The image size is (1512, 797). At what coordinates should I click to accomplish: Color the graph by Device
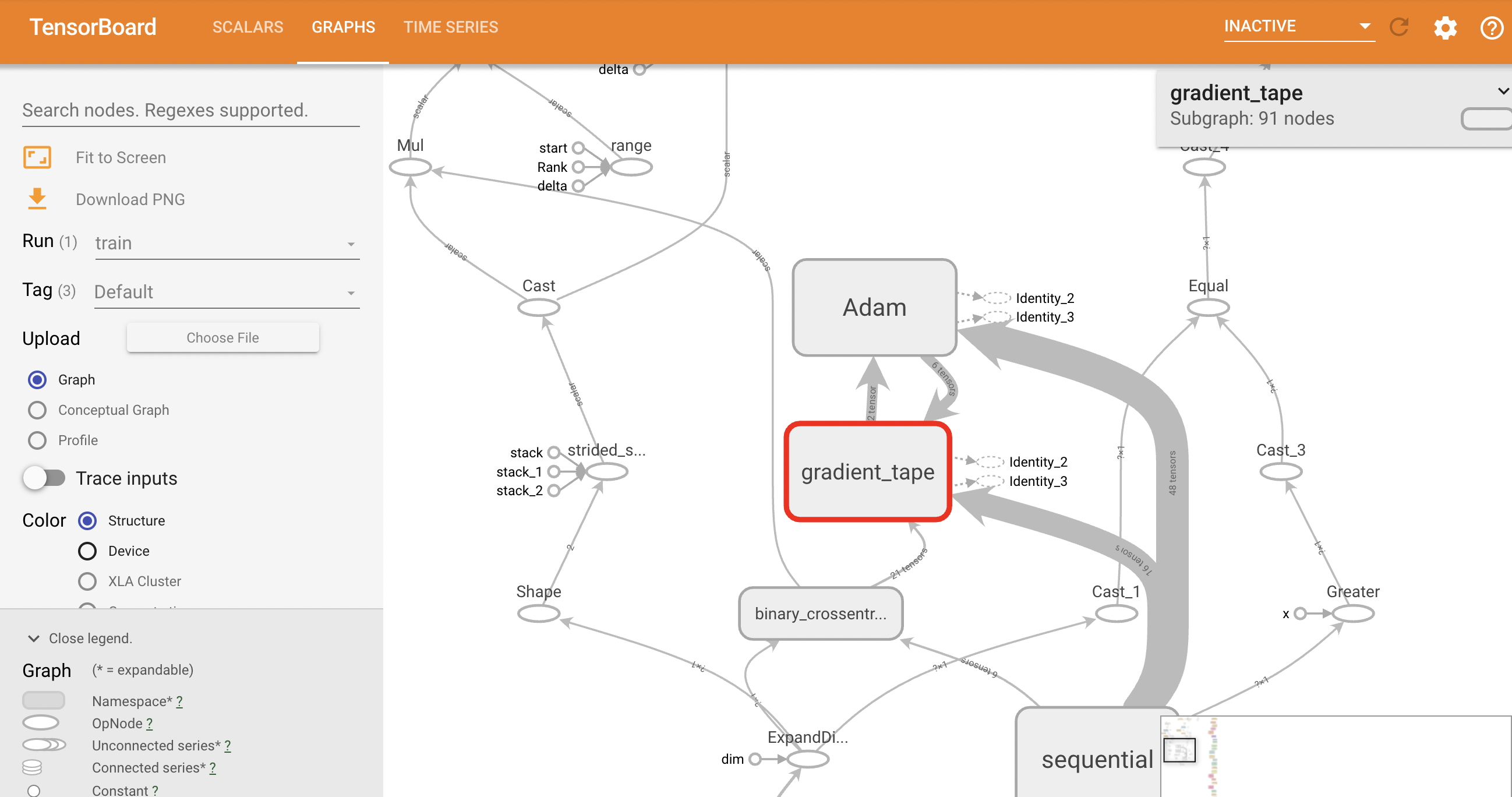[x=87, y=551]
